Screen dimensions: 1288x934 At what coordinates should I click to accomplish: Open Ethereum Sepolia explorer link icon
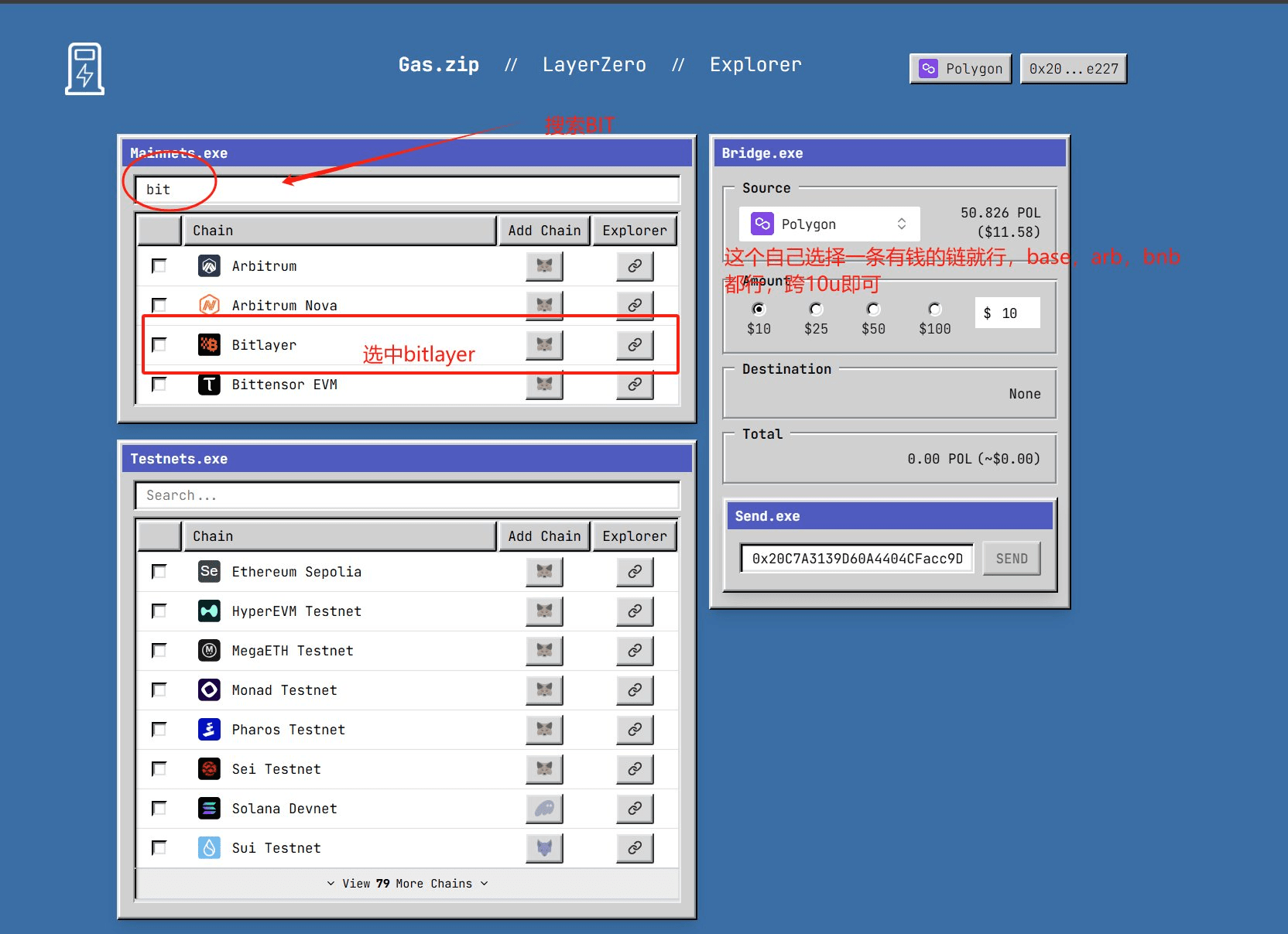(x=635, y=572)
